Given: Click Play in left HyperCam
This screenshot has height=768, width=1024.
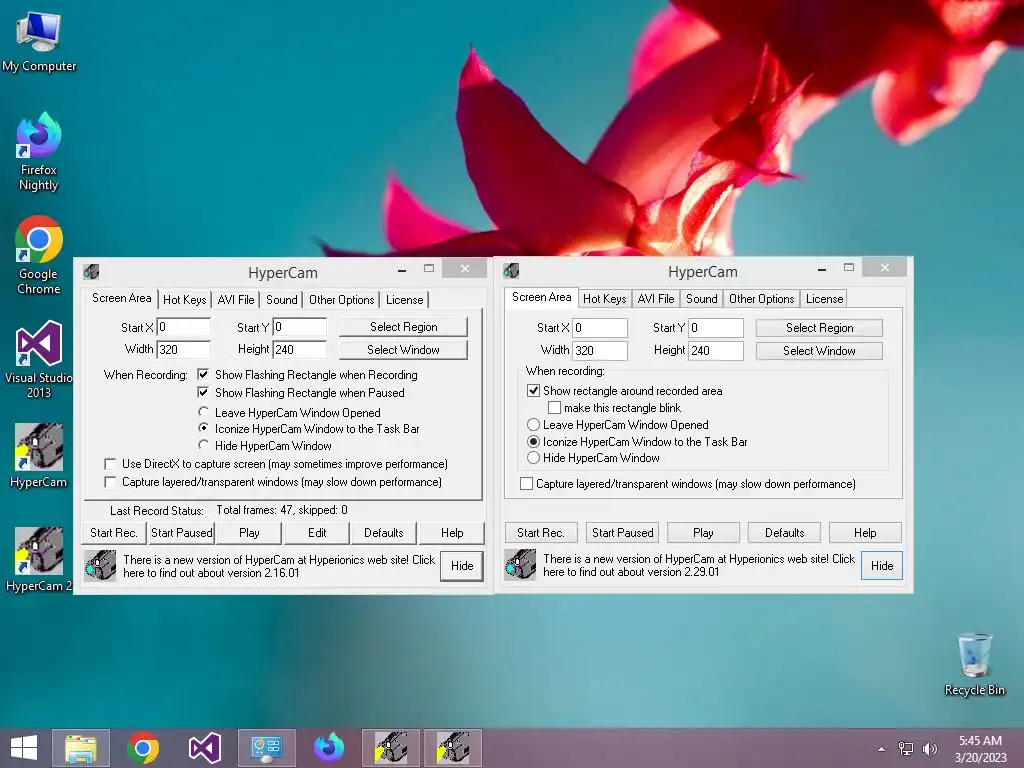Looking at the screenshot, I should click(x=249, y=533).
